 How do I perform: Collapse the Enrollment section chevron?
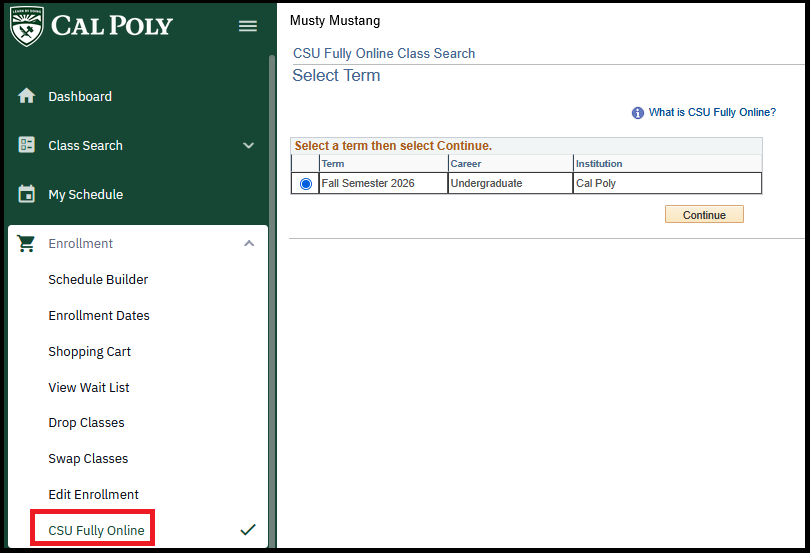(249, 243)
